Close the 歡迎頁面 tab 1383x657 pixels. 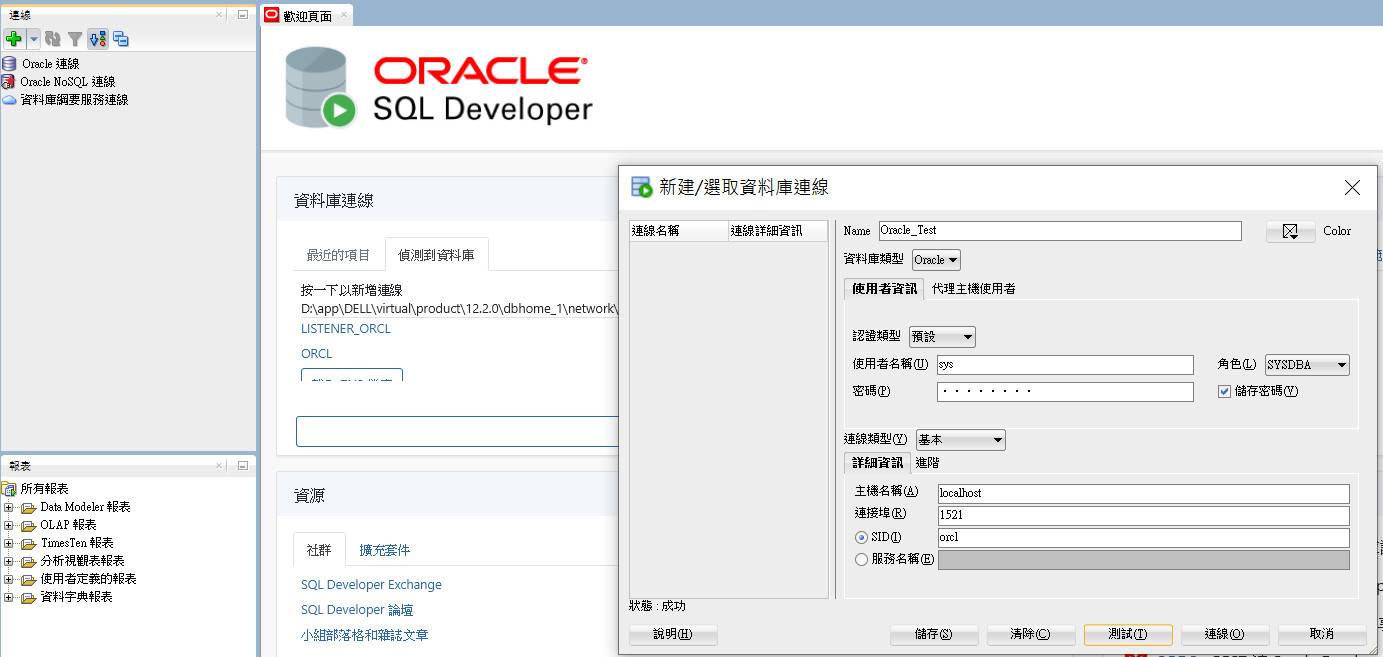pos(344,15)
